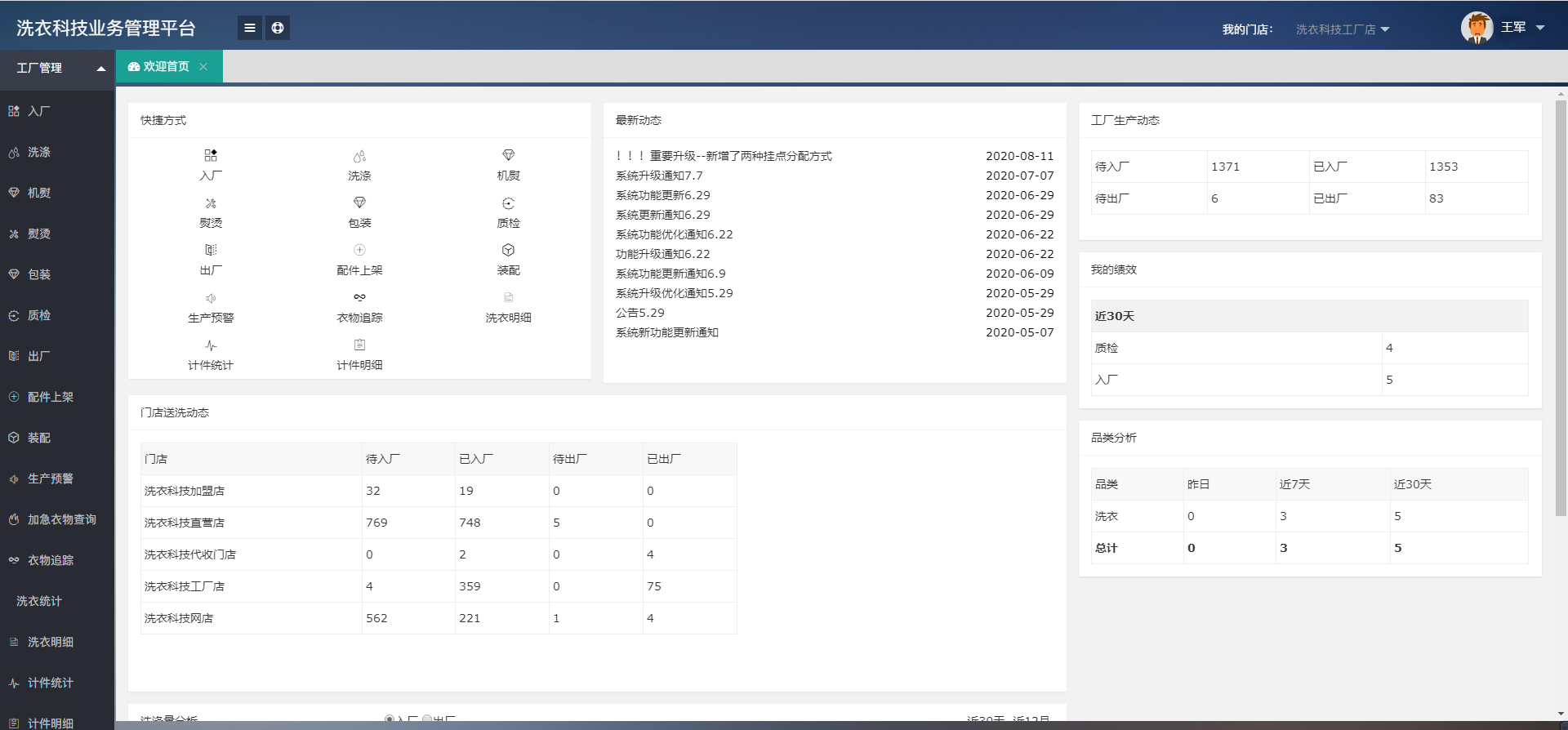Click the 洗衣科技网店 row name
Image resolution: width=1568 pixels, height=730 pixels.
179,618
